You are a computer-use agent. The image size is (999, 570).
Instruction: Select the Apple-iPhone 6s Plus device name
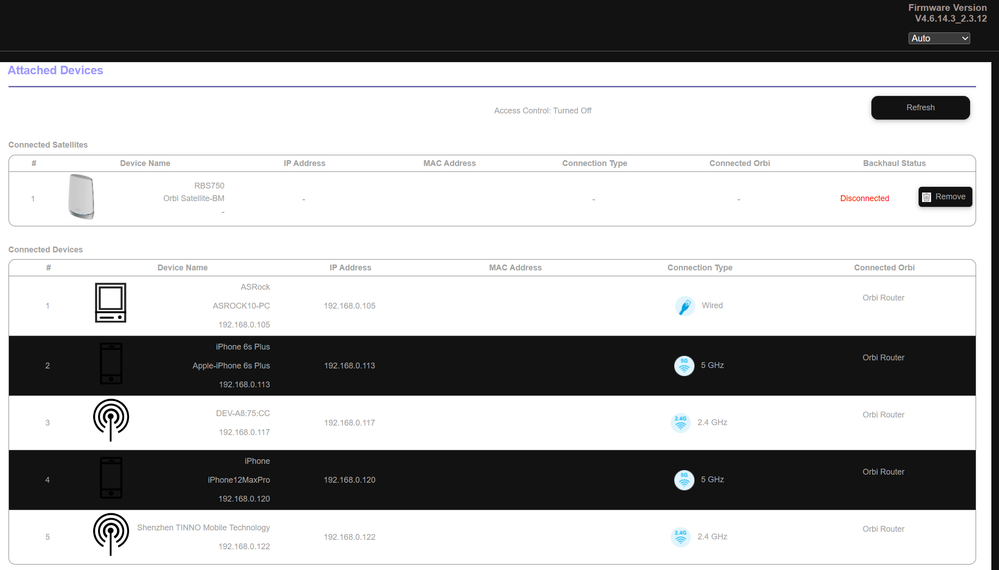[x=231, y=366]
